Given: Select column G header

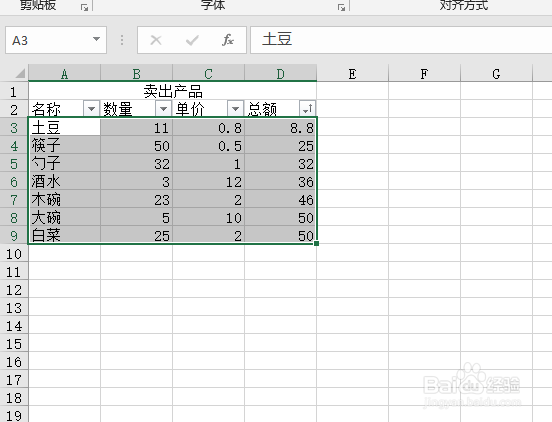Looking at the screenshot, I should (x=496, y=73).
